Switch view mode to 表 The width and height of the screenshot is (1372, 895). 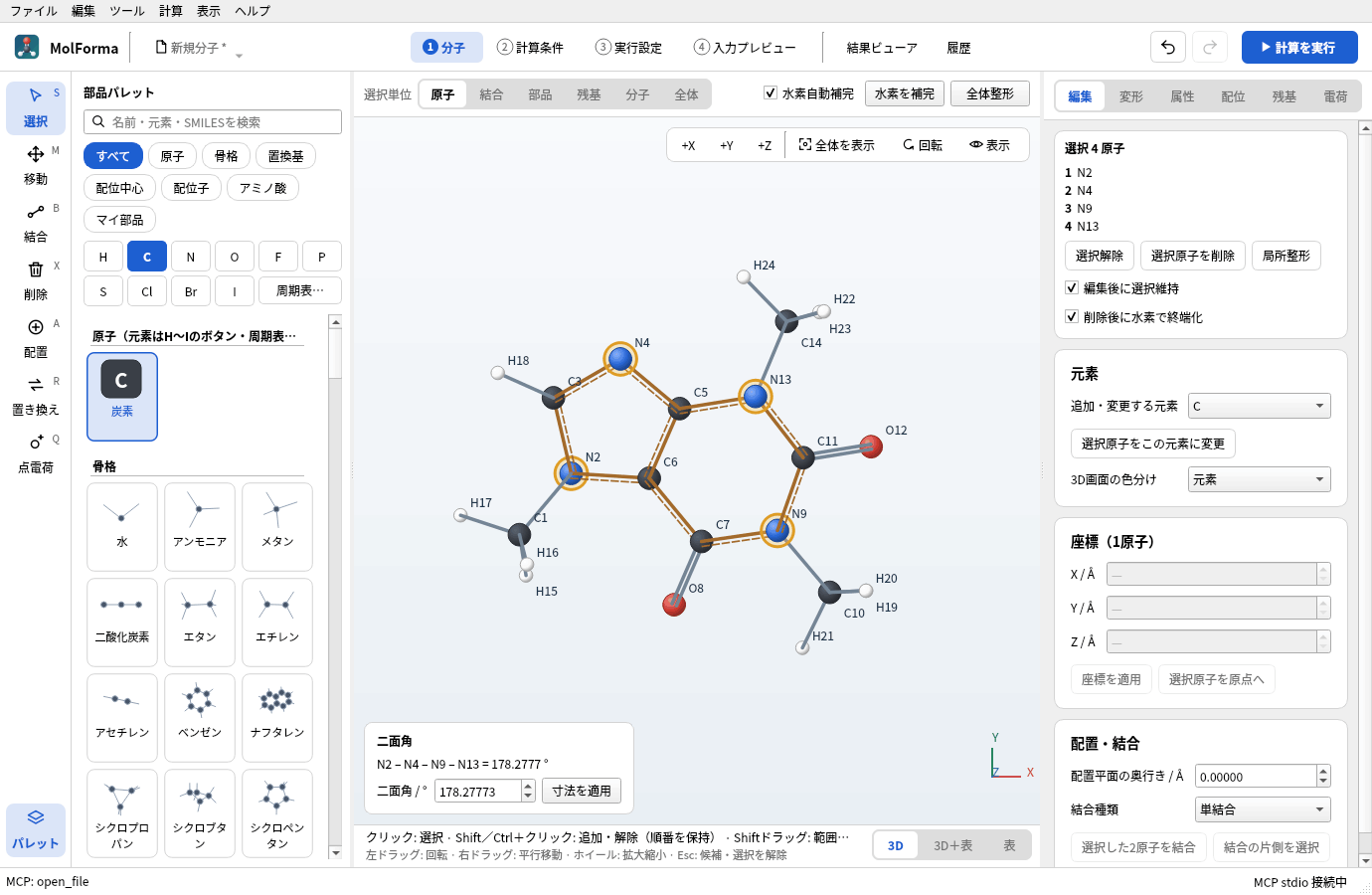pyautogui.click(x=1009, y=845)
